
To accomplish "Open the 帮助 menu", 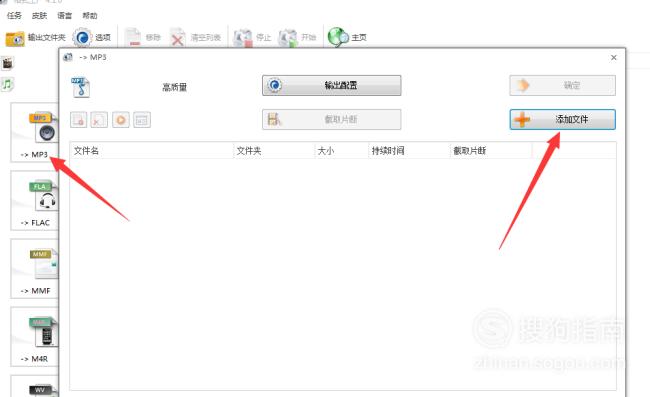I will point(90,16).
